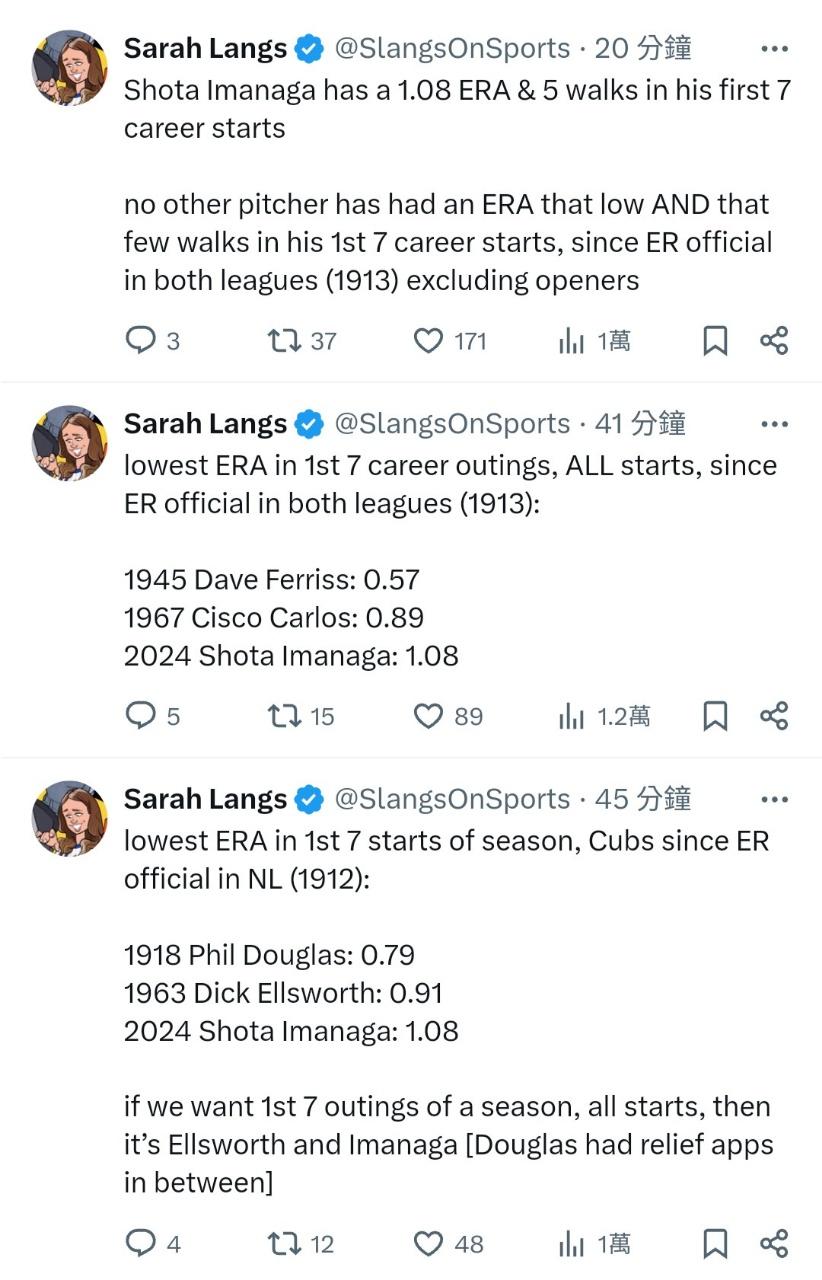Bookmark the Cisco Carlos ERA tweet

click(715, 716)
